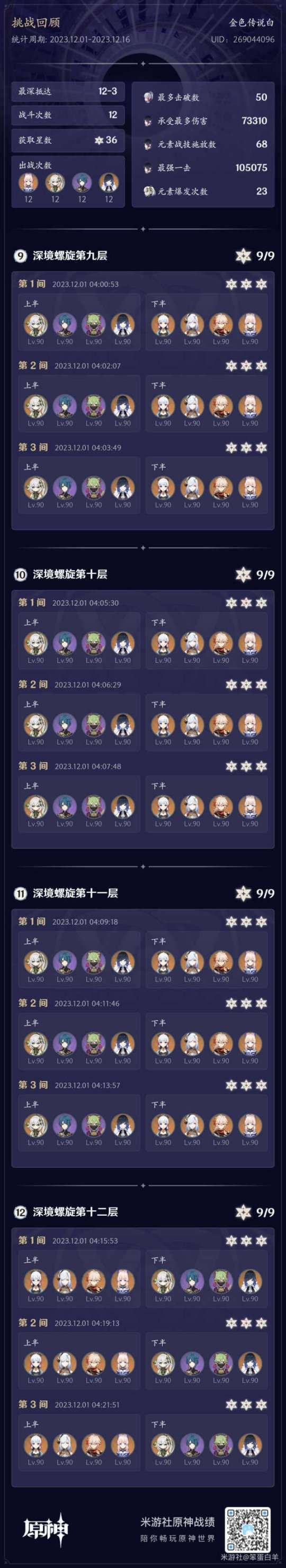Click the large star icon beside floor 10's 9/9

pos(243,574)
